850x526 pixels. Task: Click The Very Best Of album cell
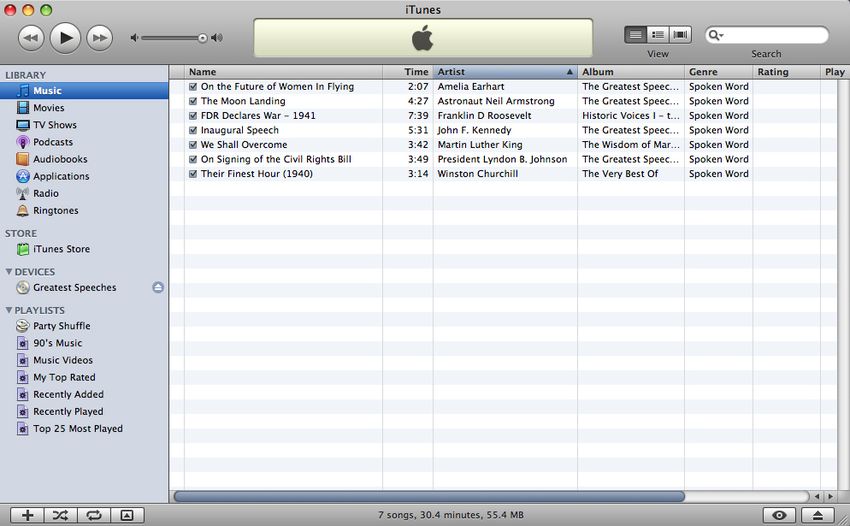631,174
